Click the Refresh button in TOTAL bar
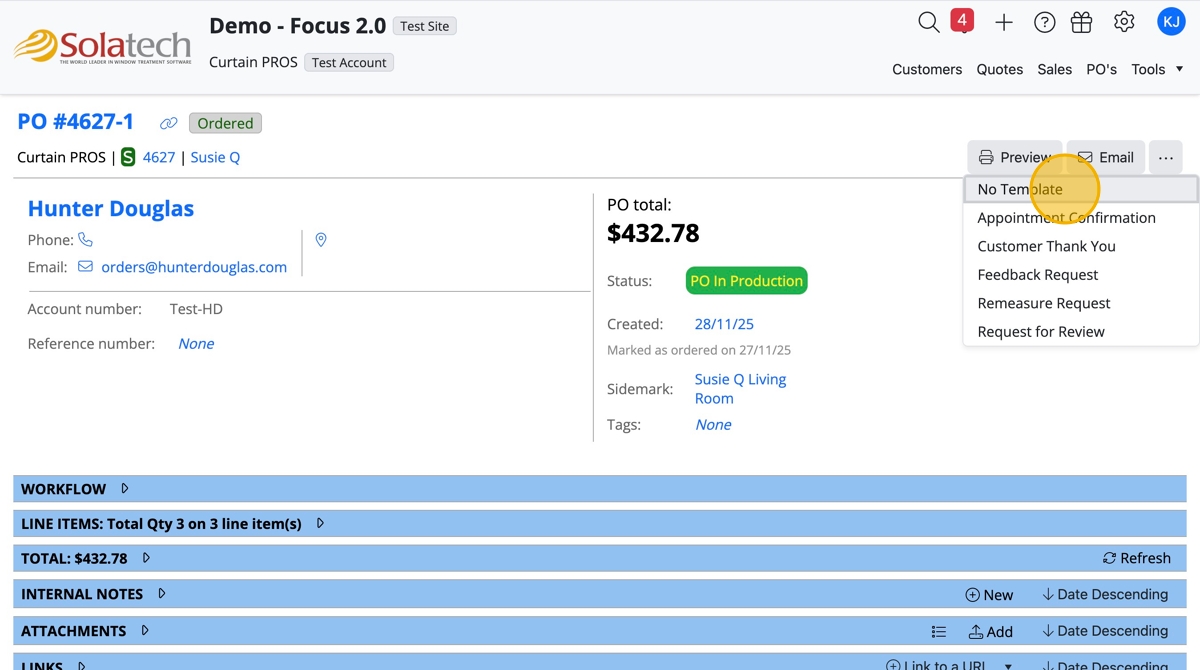This screenshot has height=670, width=1200. coord(1136,558)
